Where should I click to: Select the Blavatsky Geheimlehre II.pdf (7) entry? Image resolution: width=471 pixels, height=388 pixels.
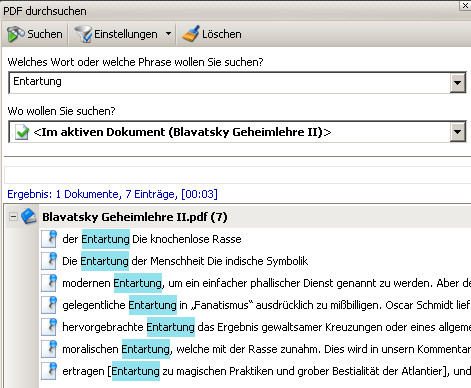point(135,217)
